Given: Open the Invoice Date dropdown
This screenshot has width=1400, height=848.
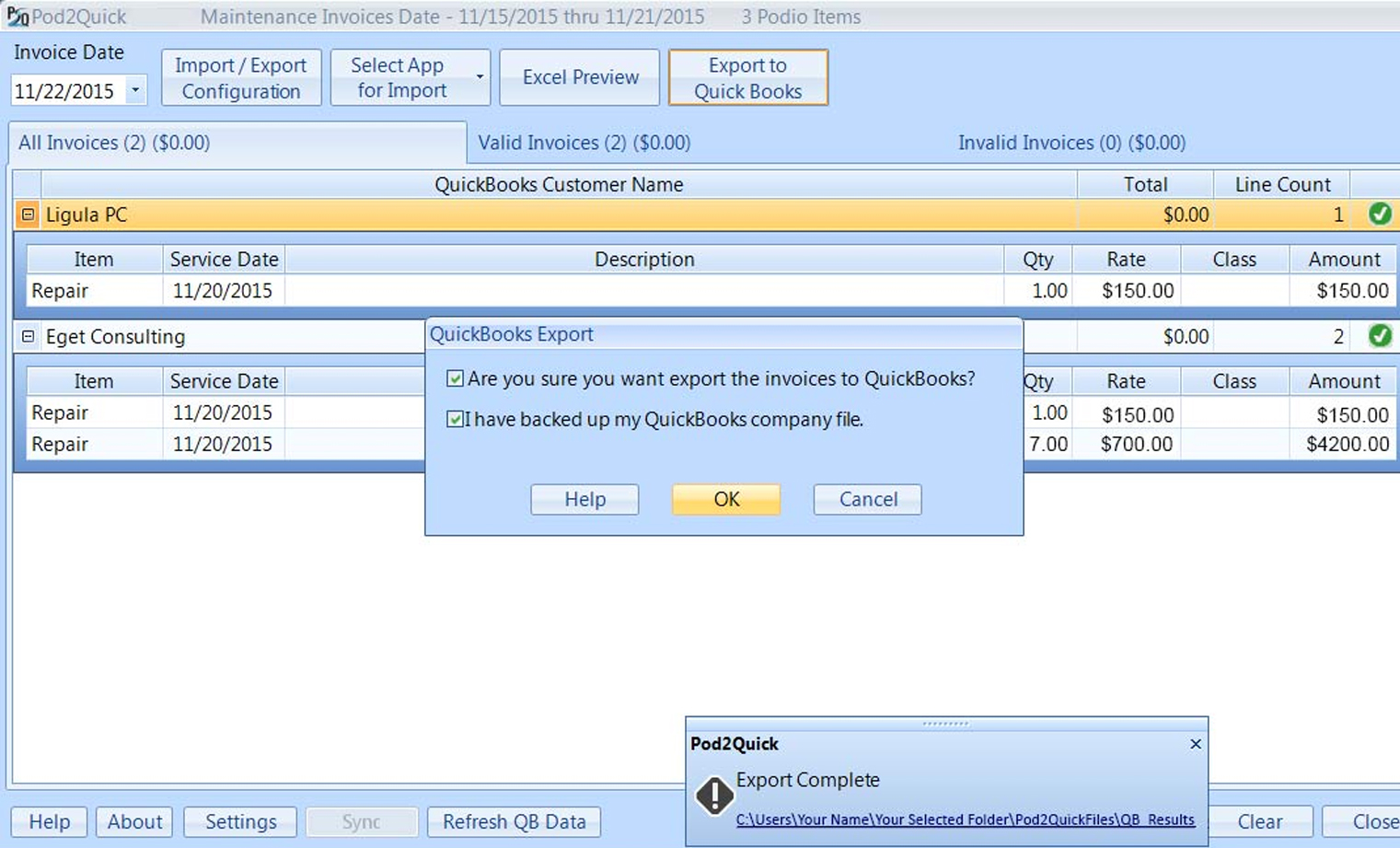Looking at the screenshot, I should [135, 90].
